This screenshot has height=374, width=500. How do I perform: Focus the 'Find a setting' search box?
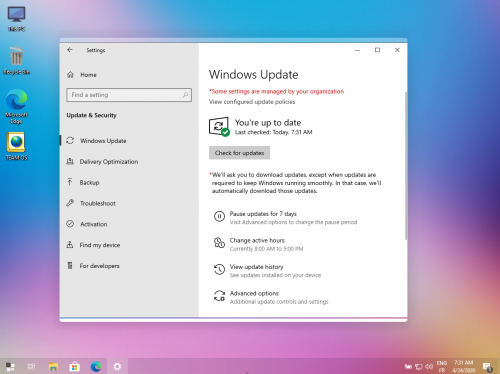pos(129,95)
